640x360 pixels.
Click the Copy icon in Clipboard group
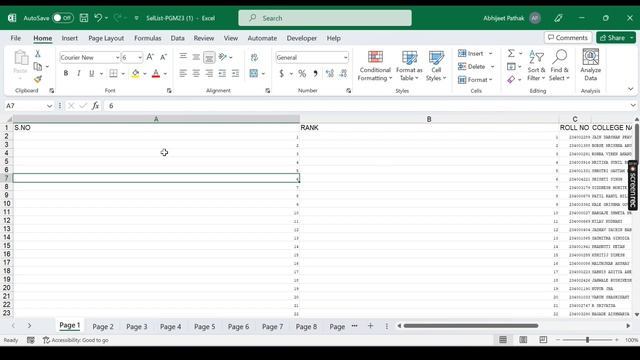coord(38,66)
